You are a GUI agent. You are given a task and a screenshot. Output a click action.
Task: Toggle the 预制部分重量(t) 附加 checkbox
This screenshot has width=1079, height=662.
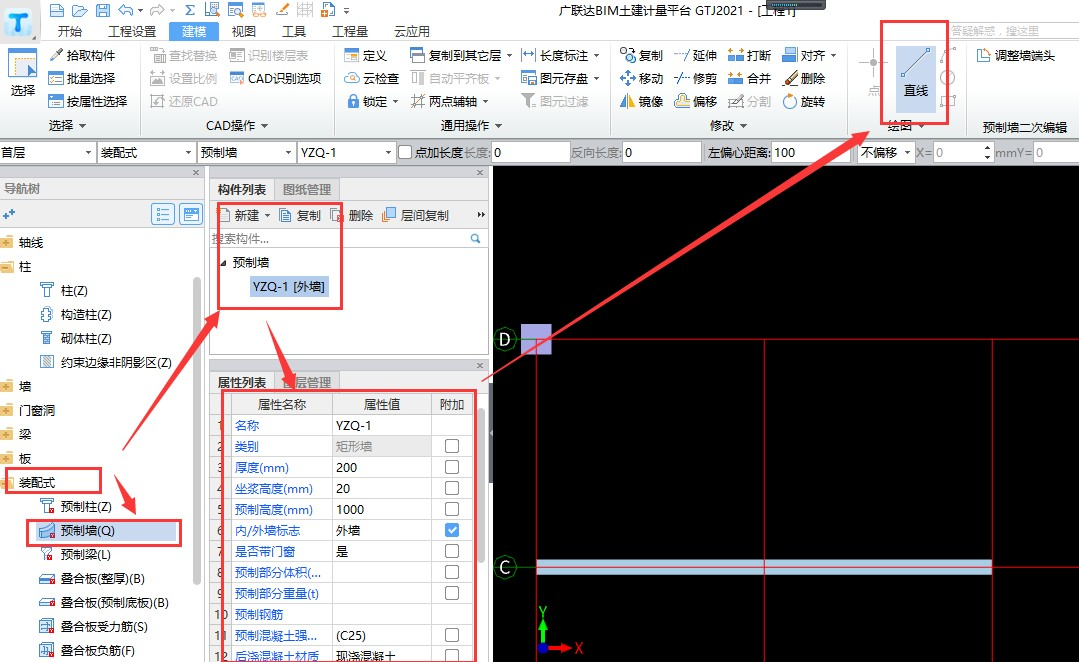(x=451, y=593)
